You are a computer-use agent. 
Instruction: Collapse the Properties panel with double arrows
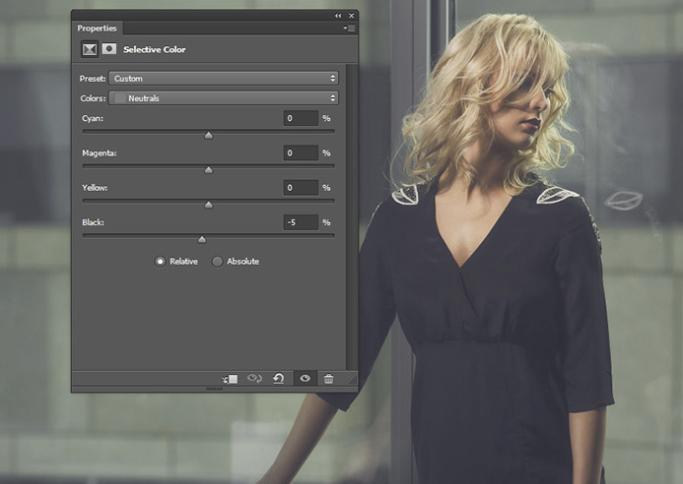(338, 16)
